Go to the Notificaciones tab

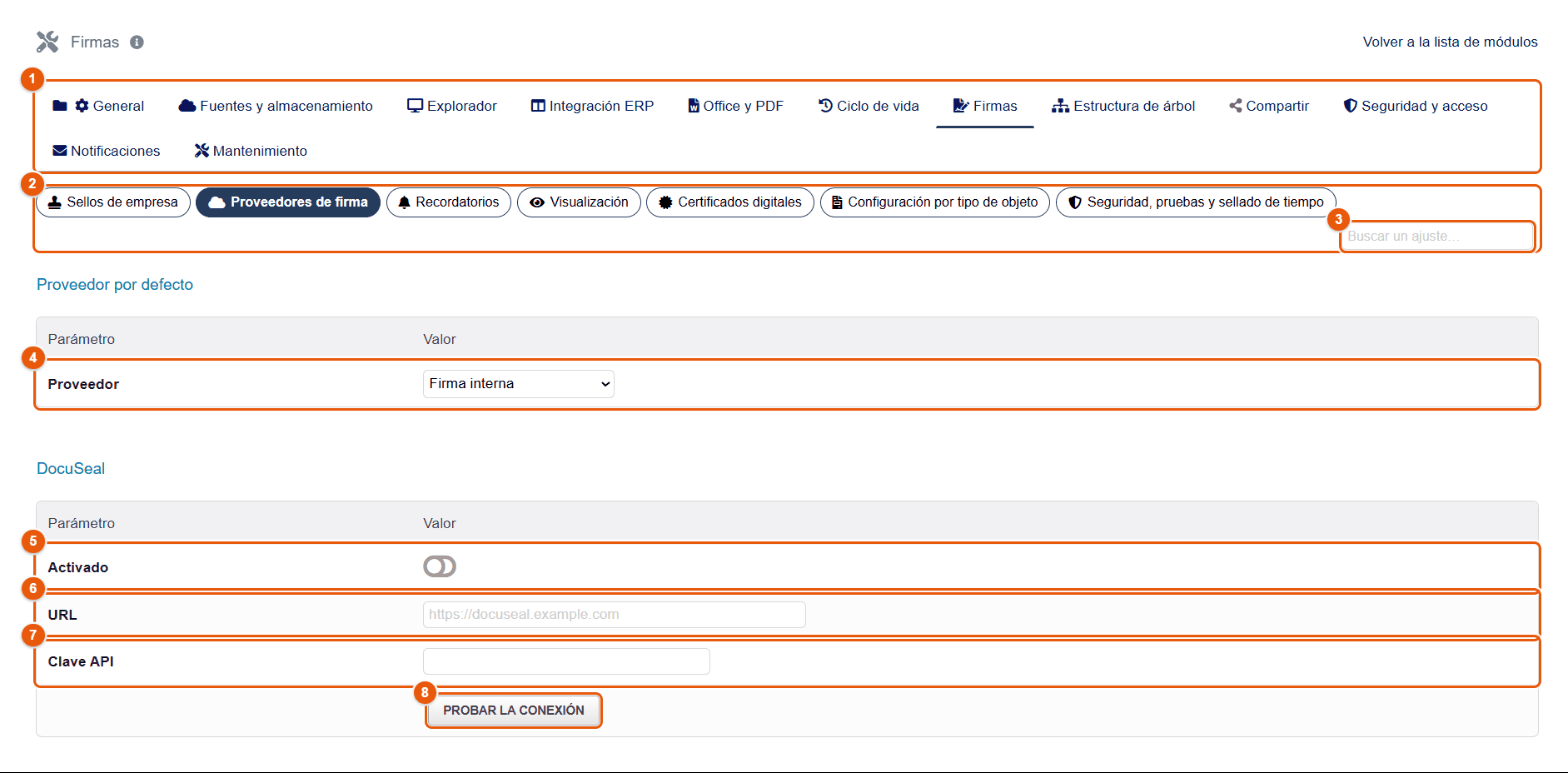click(x=107, y=152)
